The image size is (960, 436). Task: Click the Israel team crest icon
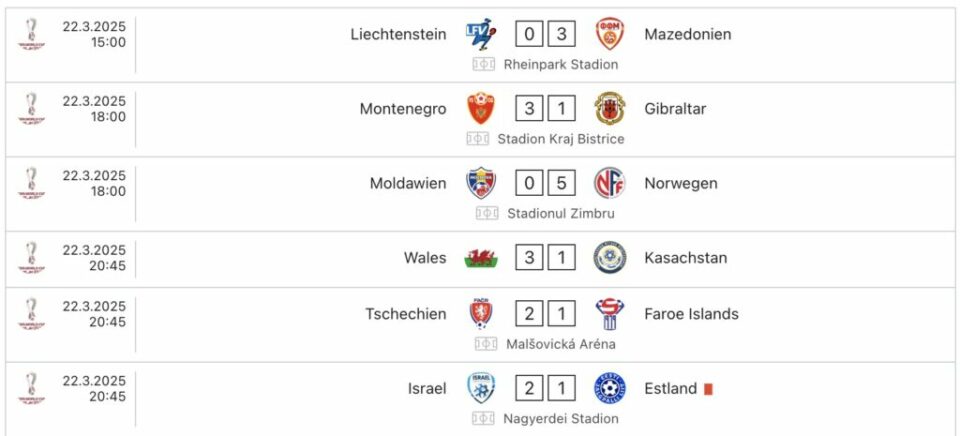click(481, 388)
